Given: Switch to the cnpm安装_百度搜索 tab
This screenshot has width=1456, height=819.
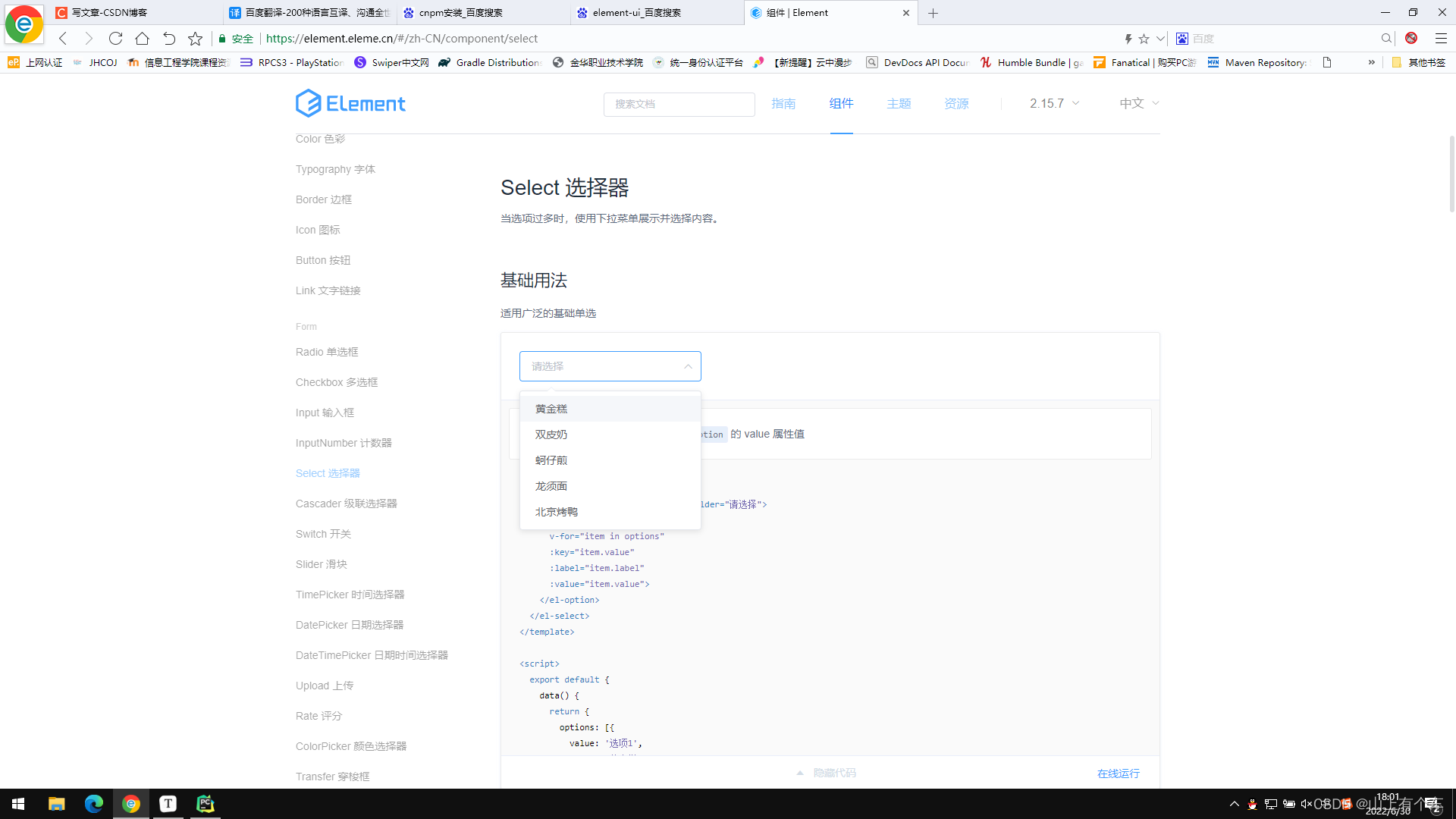Looking at the screenshot, I should (484, 13).
